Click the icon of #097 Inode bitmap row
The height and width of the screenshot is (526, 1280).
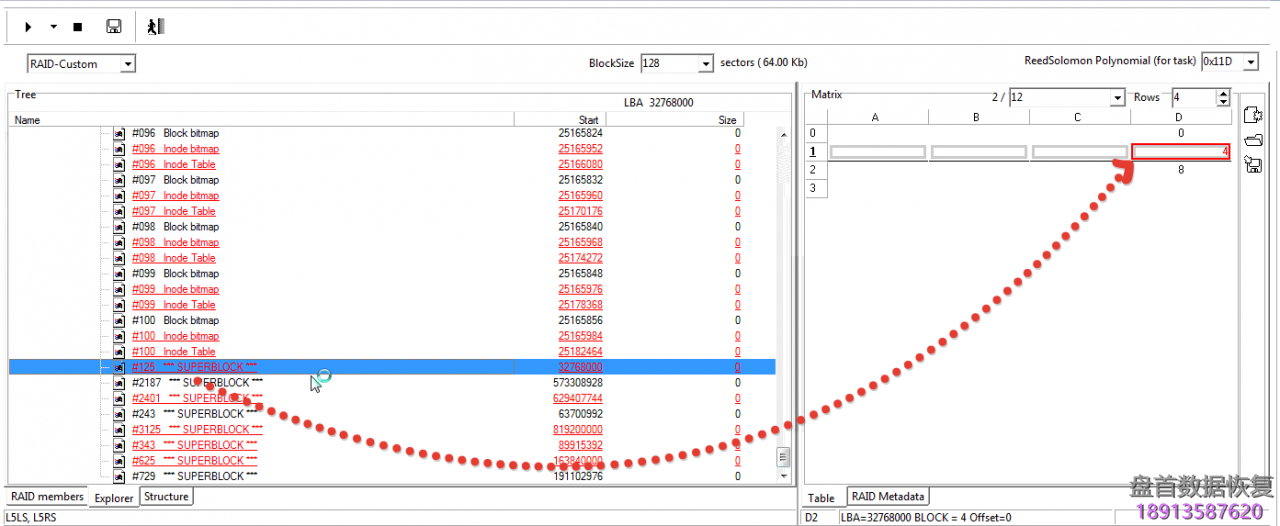[119, 196]
